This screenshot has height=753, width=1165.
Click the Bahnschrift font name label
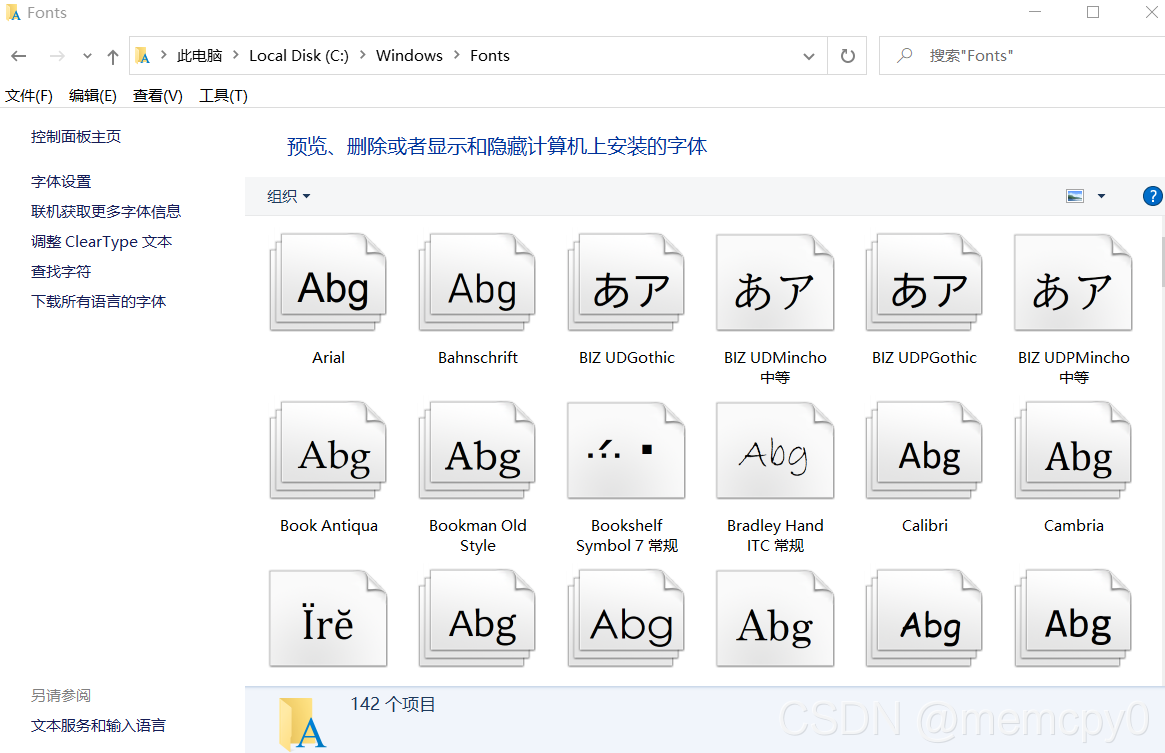pos(478,358)
